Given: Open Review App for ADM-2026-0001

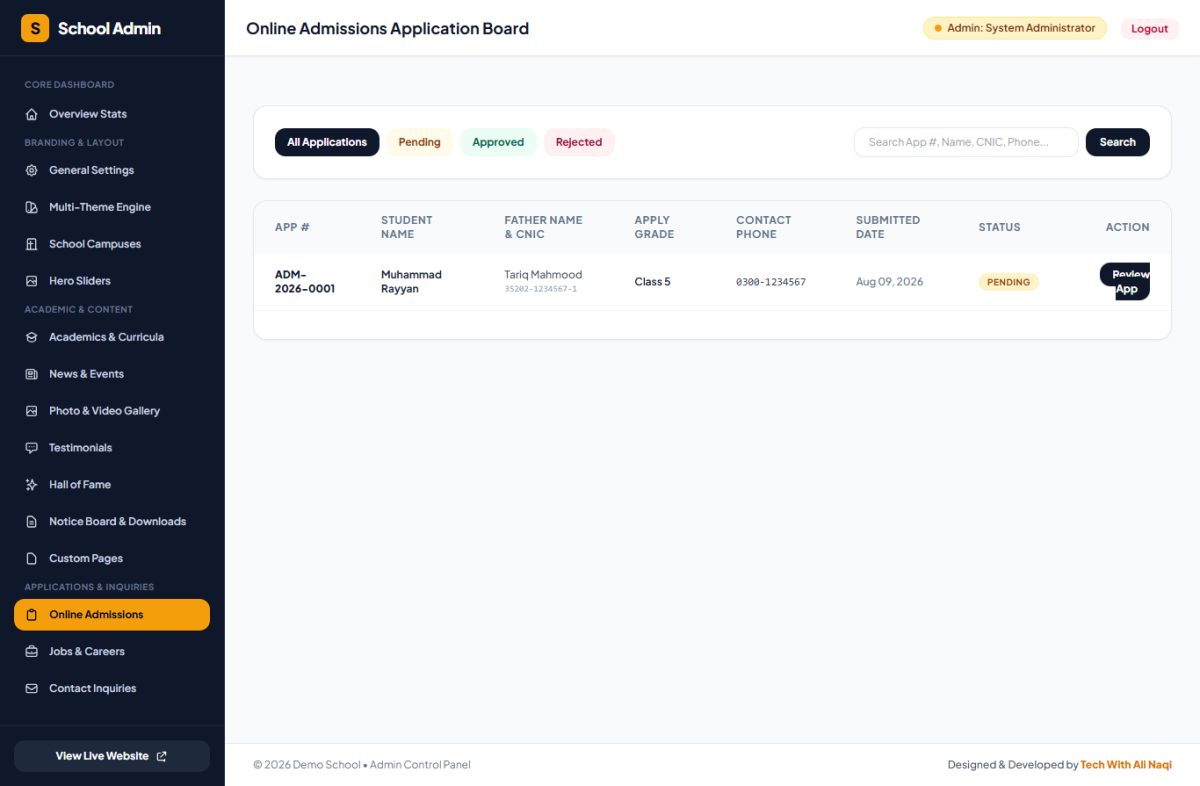Looking at the screenshot, I should click(x=1126, y=282).
